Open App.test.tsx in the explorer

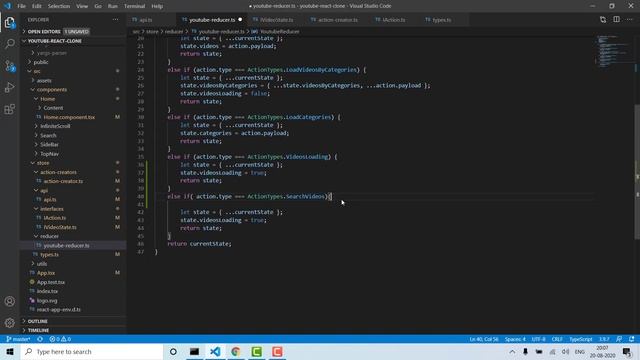coord(51,282)
